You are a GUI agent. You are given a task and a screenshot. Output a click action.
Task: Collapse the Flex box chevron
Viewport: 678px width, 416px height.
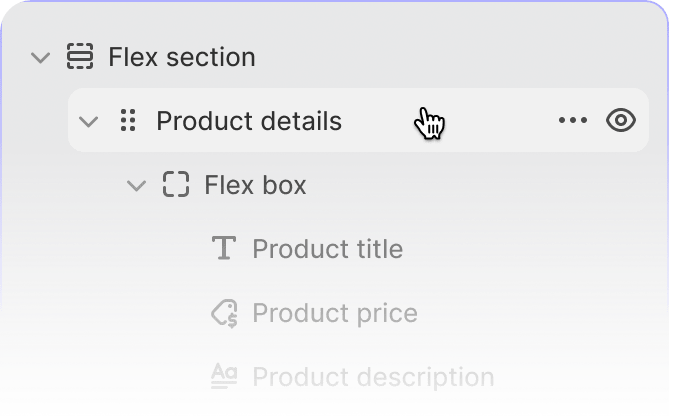coord(136,186)
